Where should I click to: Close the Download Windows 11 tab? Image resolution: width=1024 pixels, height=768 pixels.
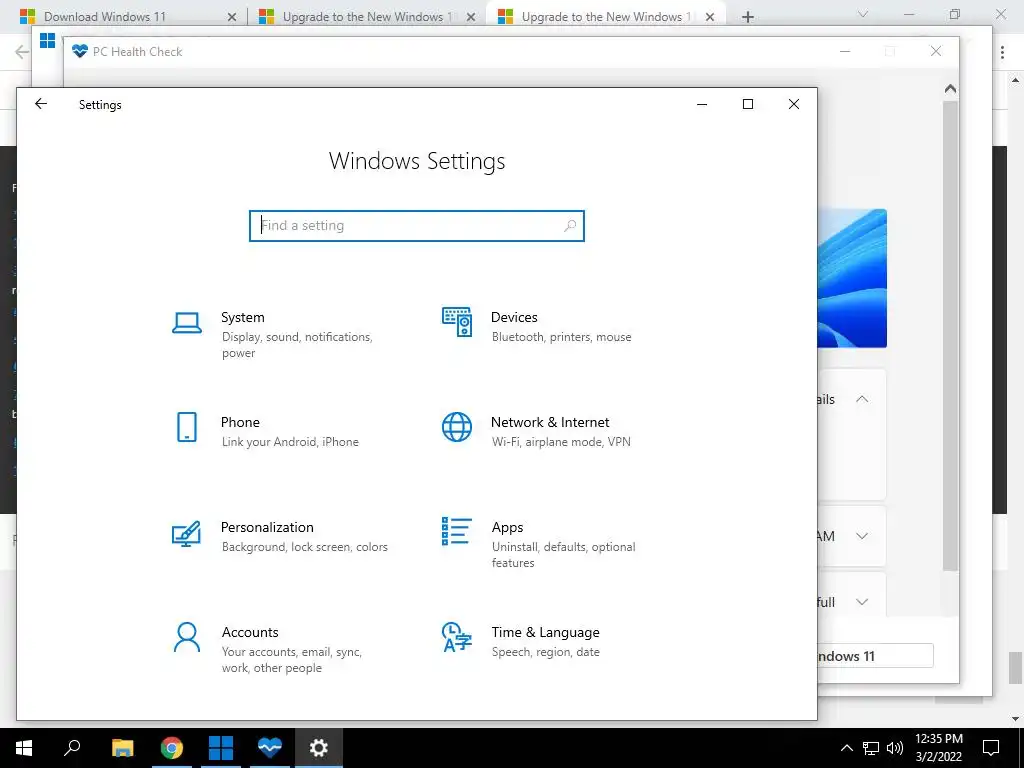[x=231, y=17]
